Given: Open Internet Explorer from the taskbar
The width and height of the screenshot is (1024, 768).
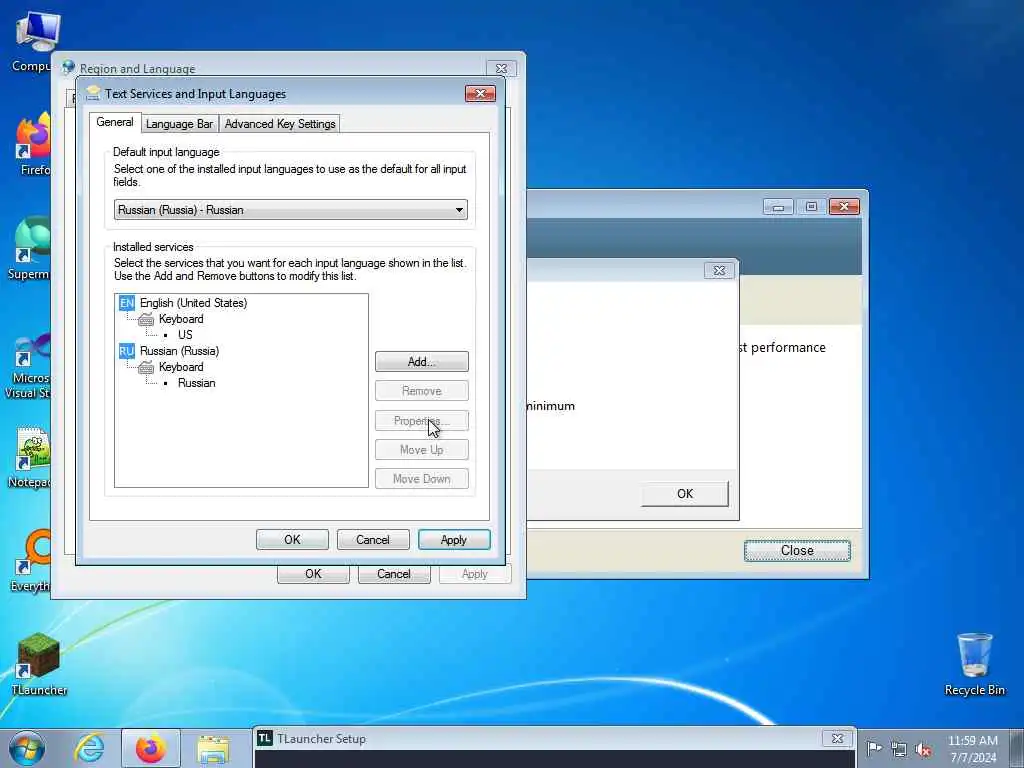Looking at the screenshot, I should pos(89,748).
